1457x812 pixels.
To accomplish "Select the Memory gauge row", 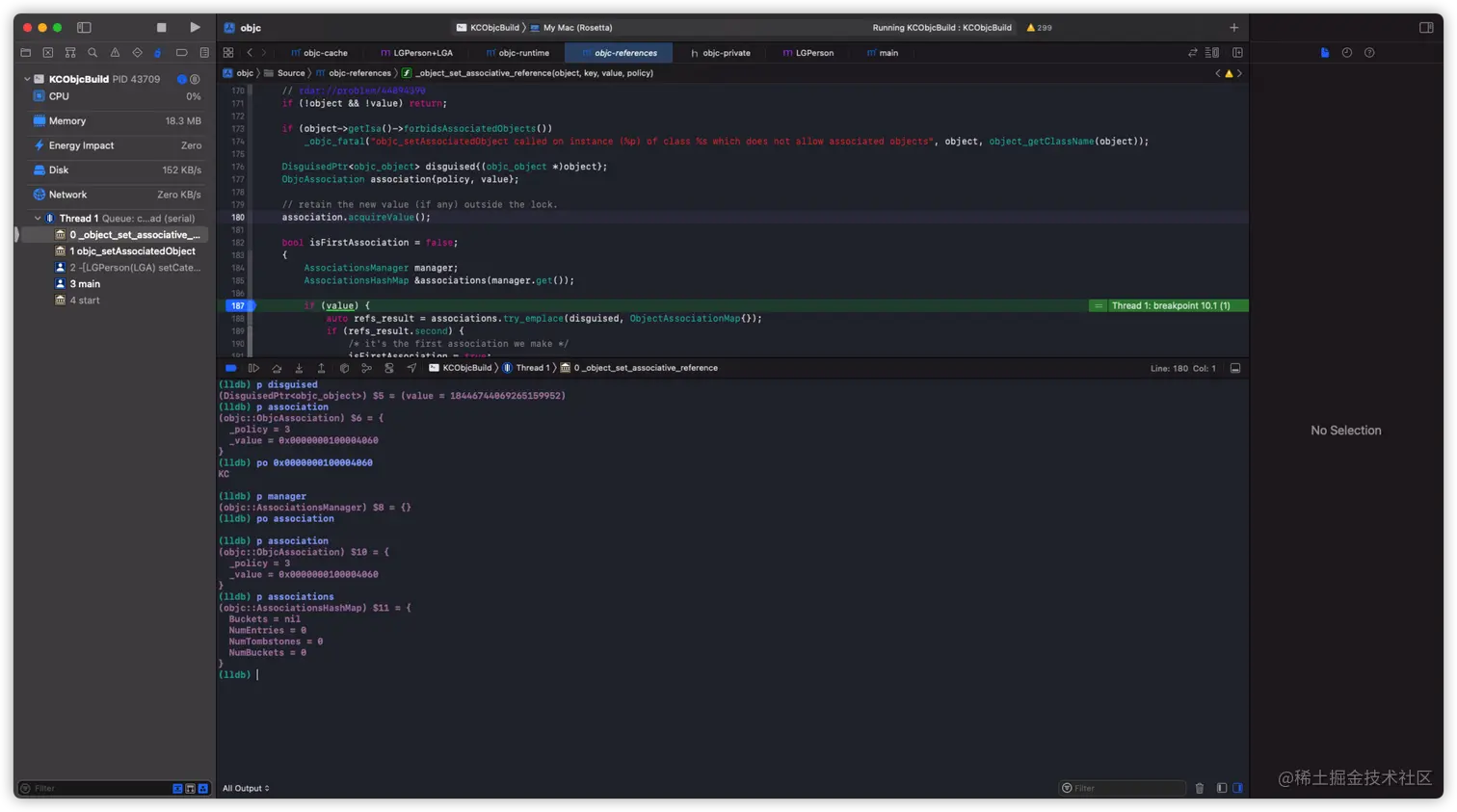I will (116, 121).
